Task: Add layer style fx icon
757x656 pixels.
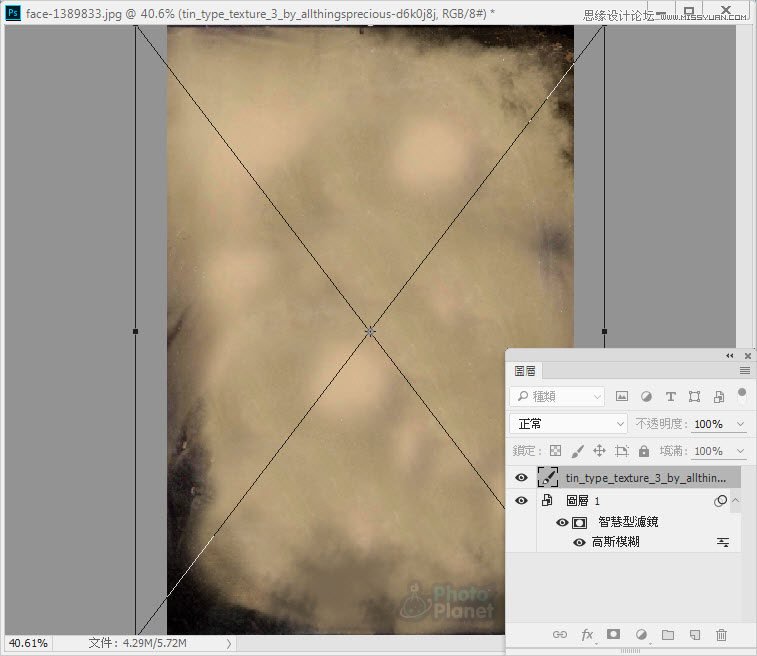Action: pyautogui.click(x=587, y=634)
